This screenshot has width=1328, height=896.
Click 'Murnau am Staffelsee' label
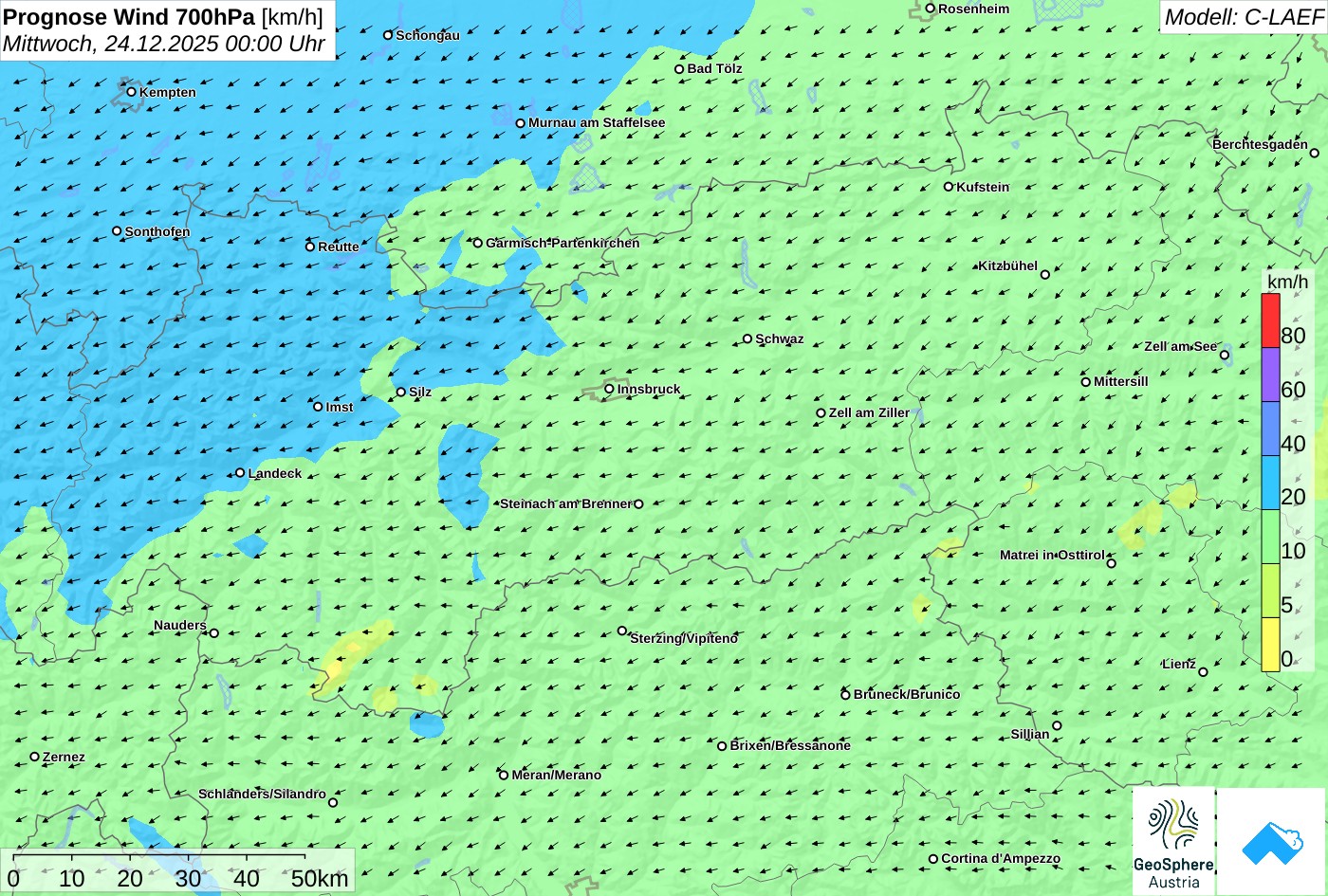click(x=597, y=122)
